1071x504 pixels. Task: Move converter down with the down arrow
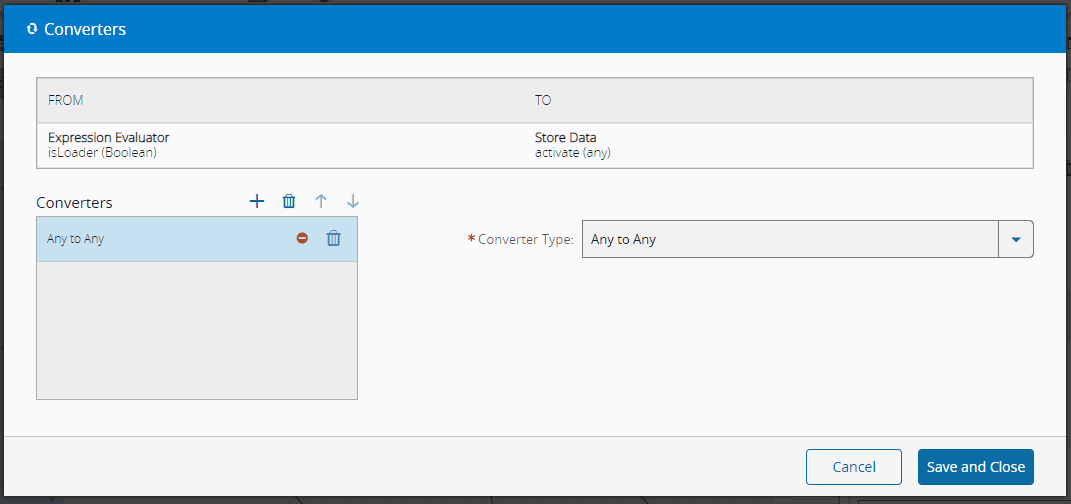352,201
